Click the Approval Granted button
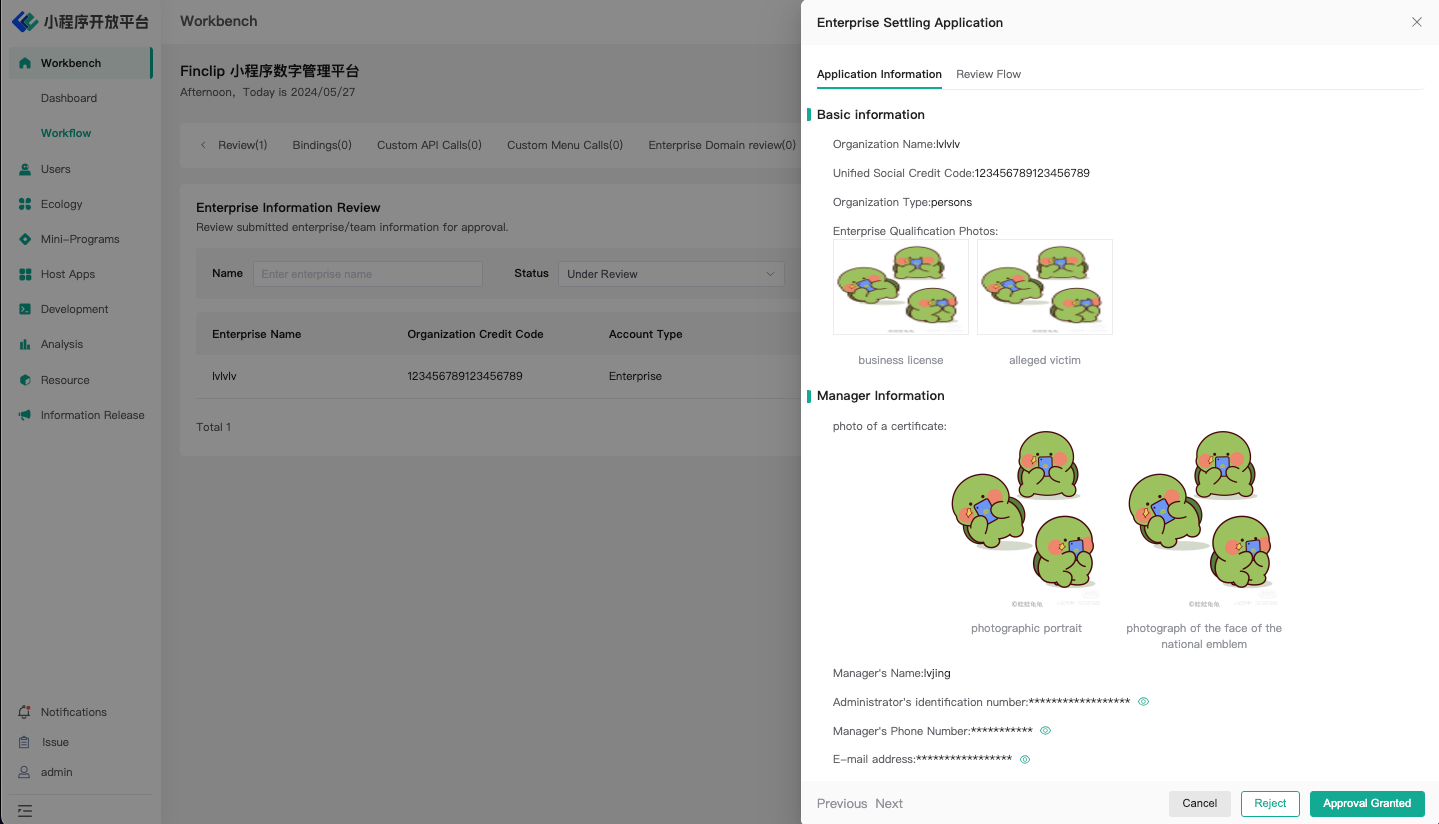Viewport: 1439px width, 824px height. point(1367,803)
